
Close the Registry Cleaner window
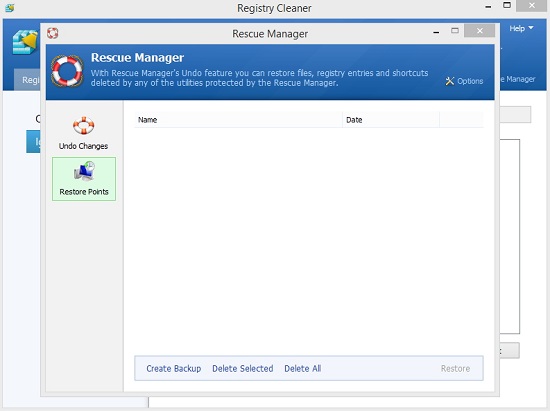click(532, 5)
